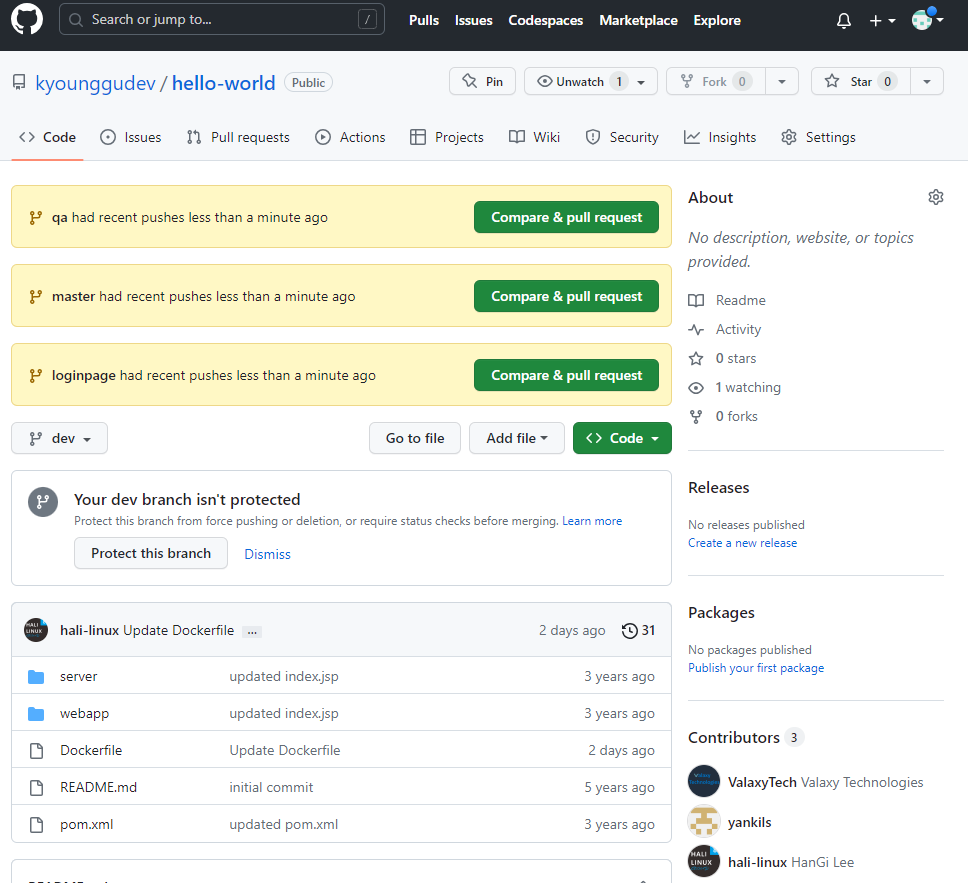Open the hello-world repository link
This screenshot has height=883, width=968.
coord(223,83)
